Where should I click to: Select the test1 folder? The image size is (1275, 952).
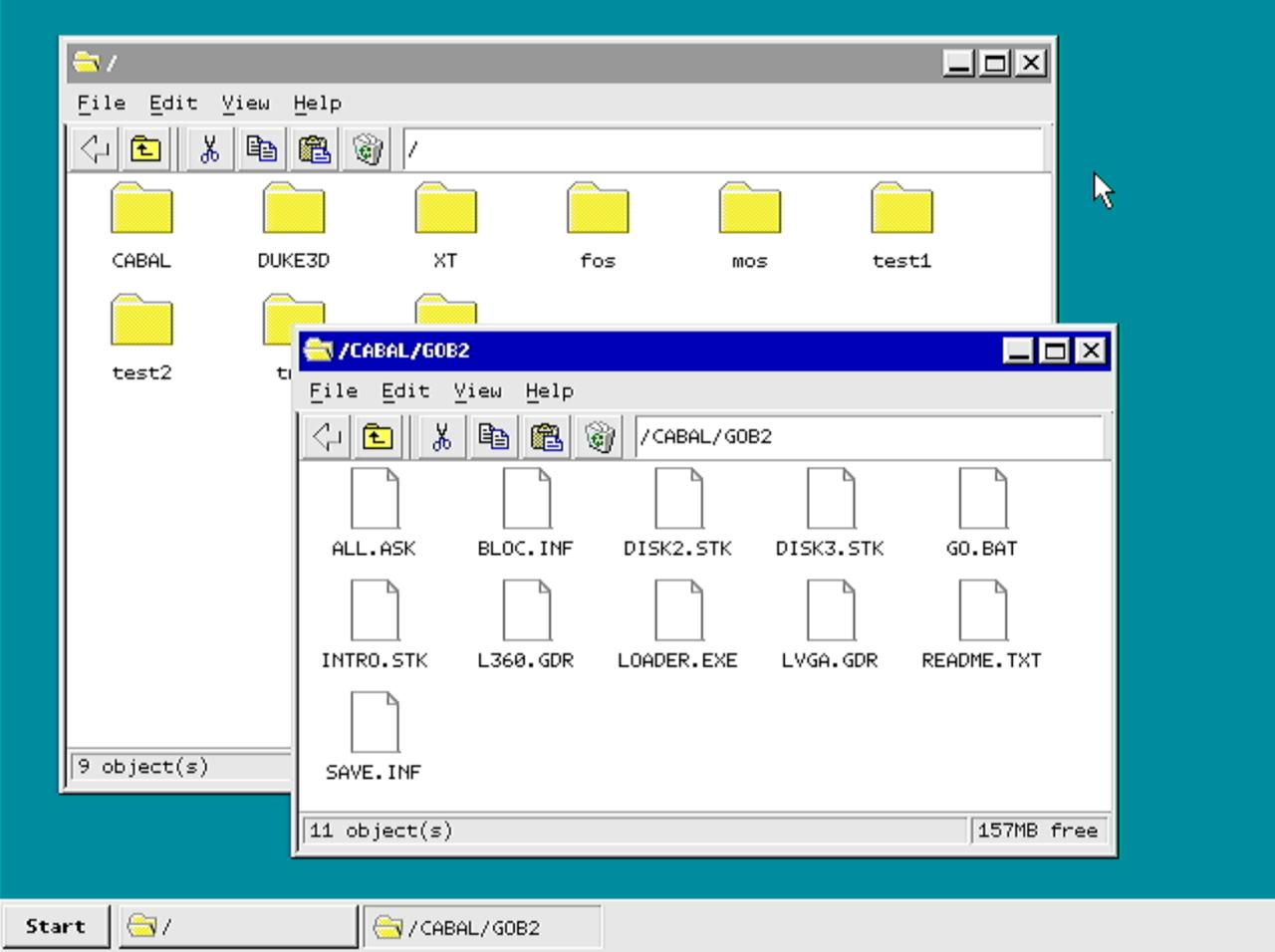point(901,226)
